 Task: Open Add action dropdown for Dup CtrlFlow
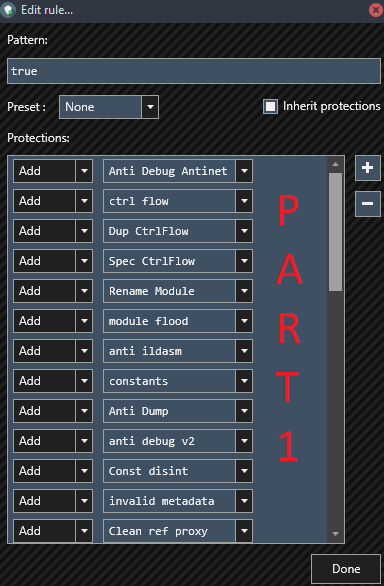pos(53,231)
